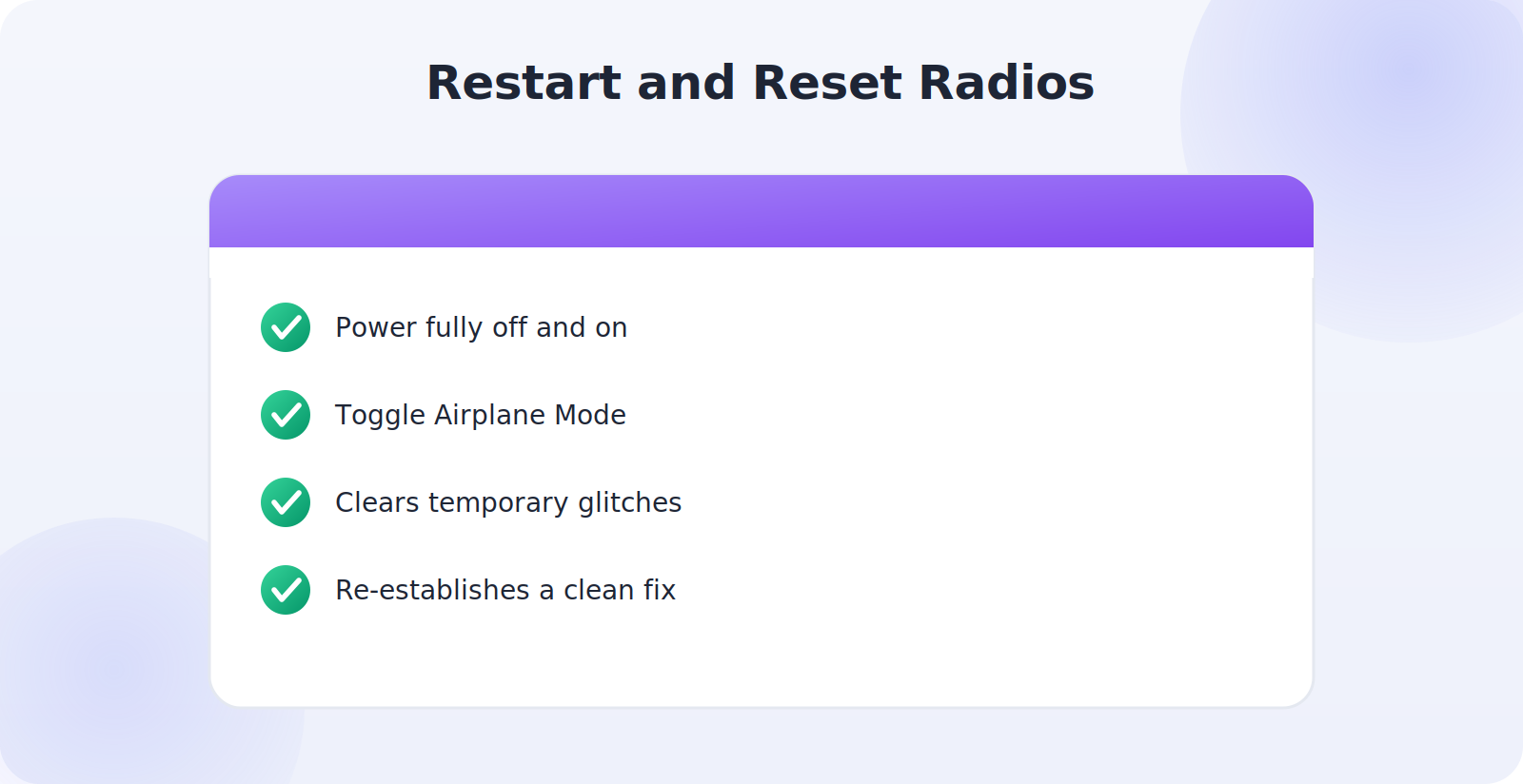
Task: Click the green checkmark beside Power fully off
Action: tap(286, 327)
